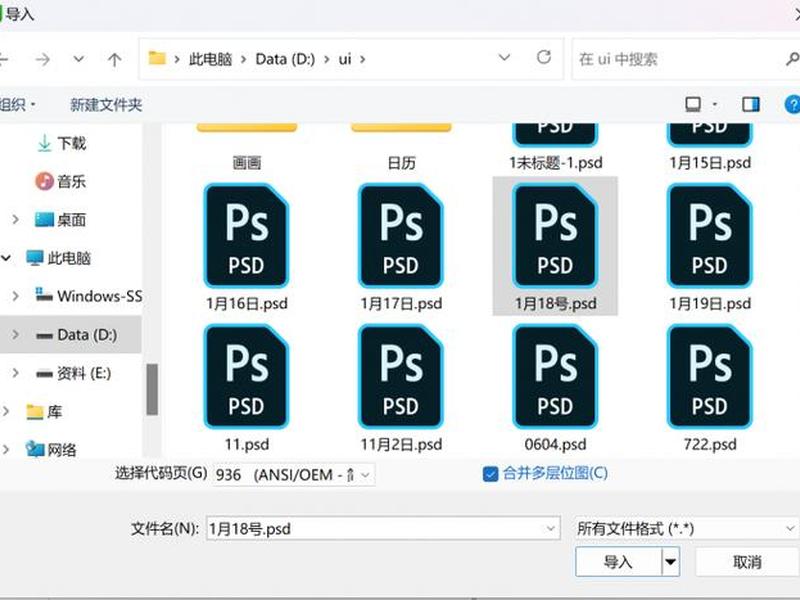
Task: Open the 选择代码页 dropdown
Action: point(365,475)
